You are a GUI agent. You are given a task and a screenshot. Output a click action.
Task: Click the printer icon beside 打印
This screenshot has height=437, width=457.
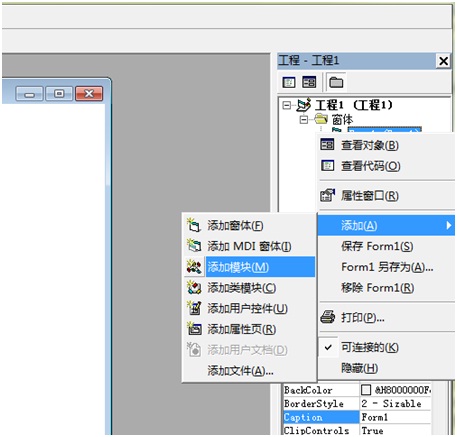click(328, 317)
